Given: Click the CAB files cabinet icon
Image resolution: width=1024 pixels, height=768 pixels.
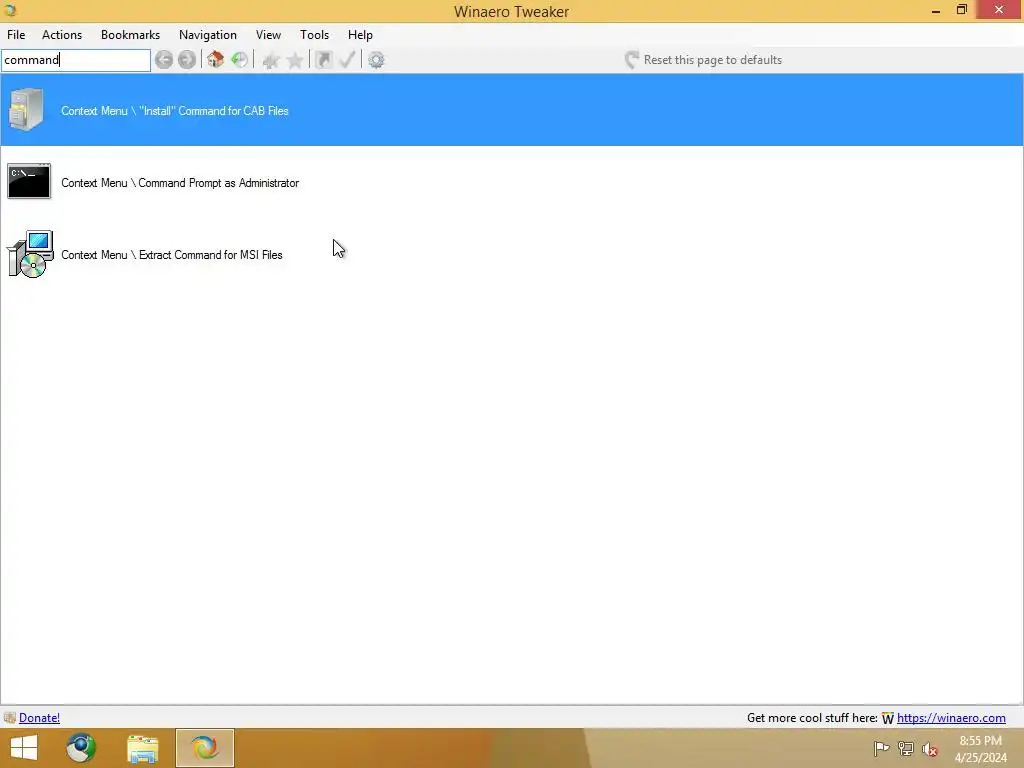Looking at the screenshot, I should tap(27, 109).
